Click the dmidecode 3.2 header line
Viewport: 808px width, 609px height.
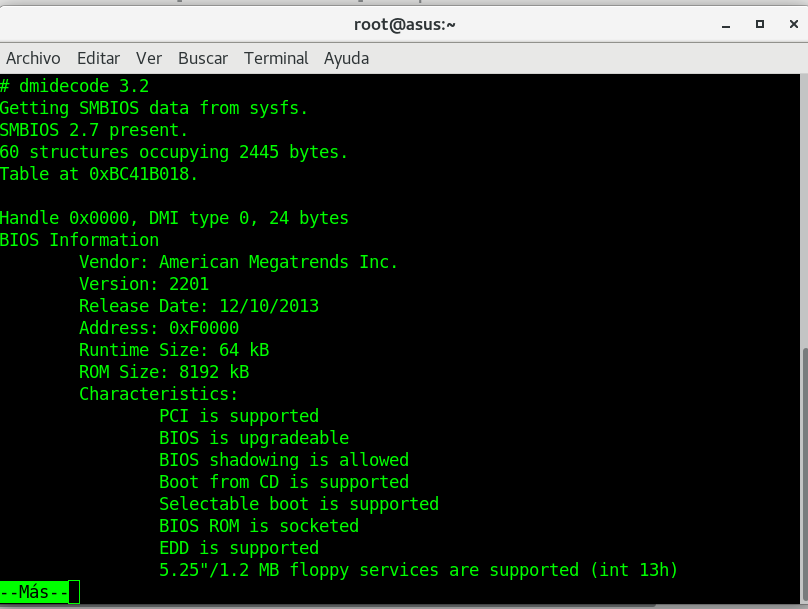[x=75, y=86]
